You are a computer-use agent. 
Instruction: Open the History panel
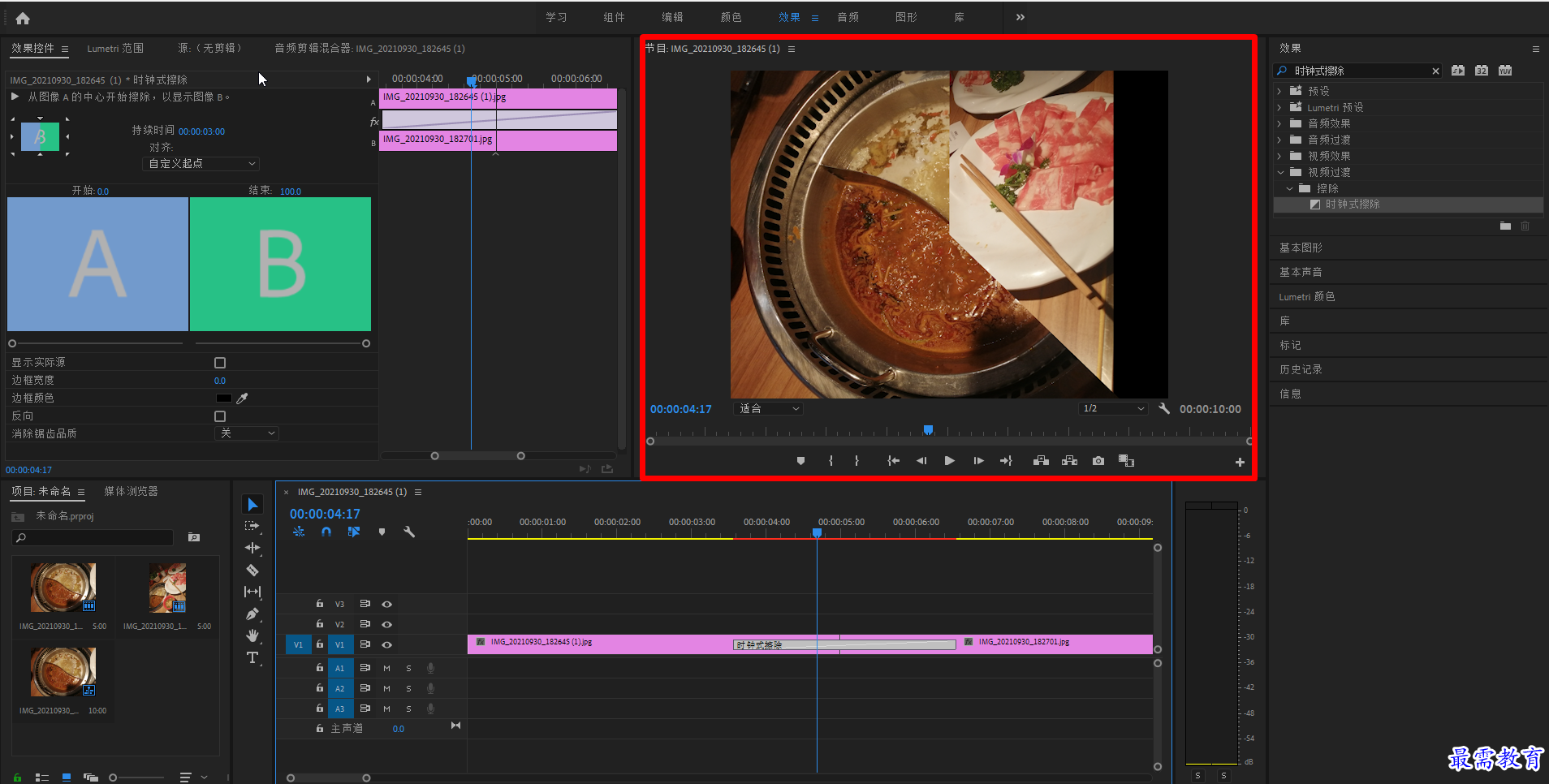(x=1301, y=369)
